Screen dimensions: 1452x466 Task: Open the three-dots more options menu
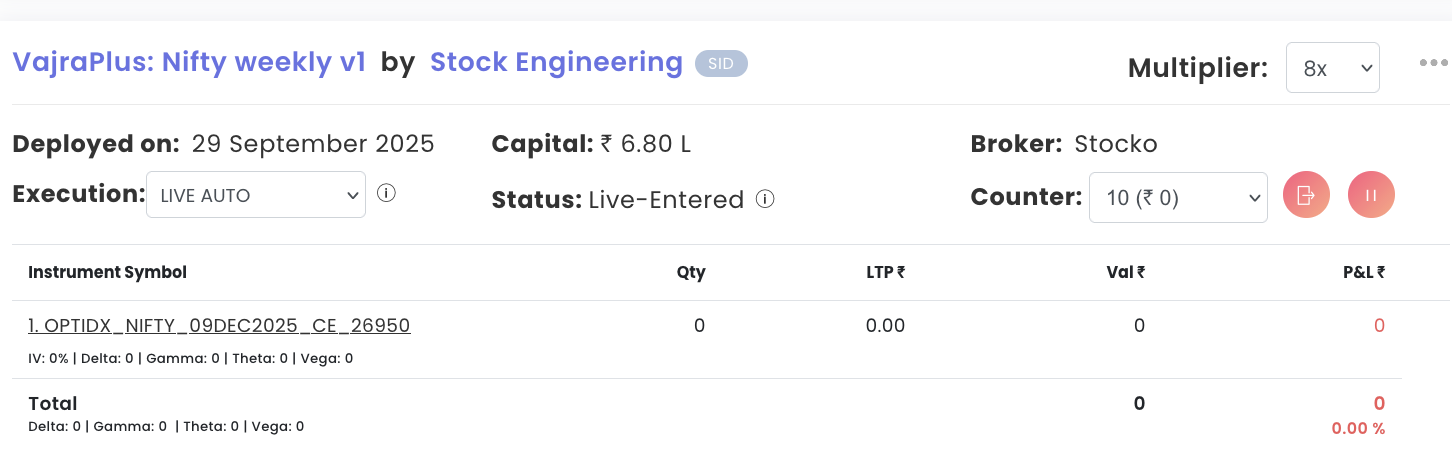(x=1434, y=63)
